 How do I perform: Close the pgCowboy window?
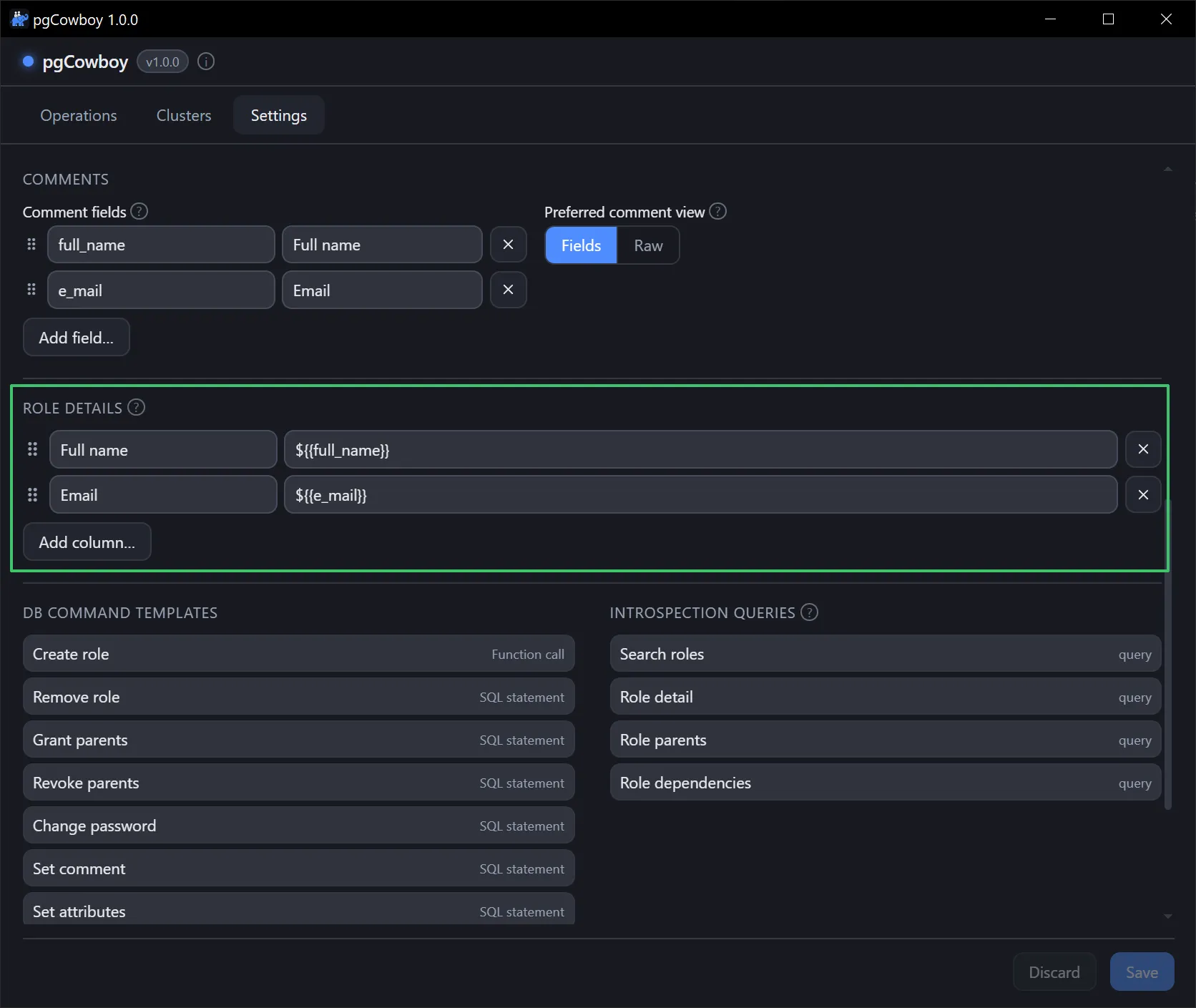point(1166,19)
